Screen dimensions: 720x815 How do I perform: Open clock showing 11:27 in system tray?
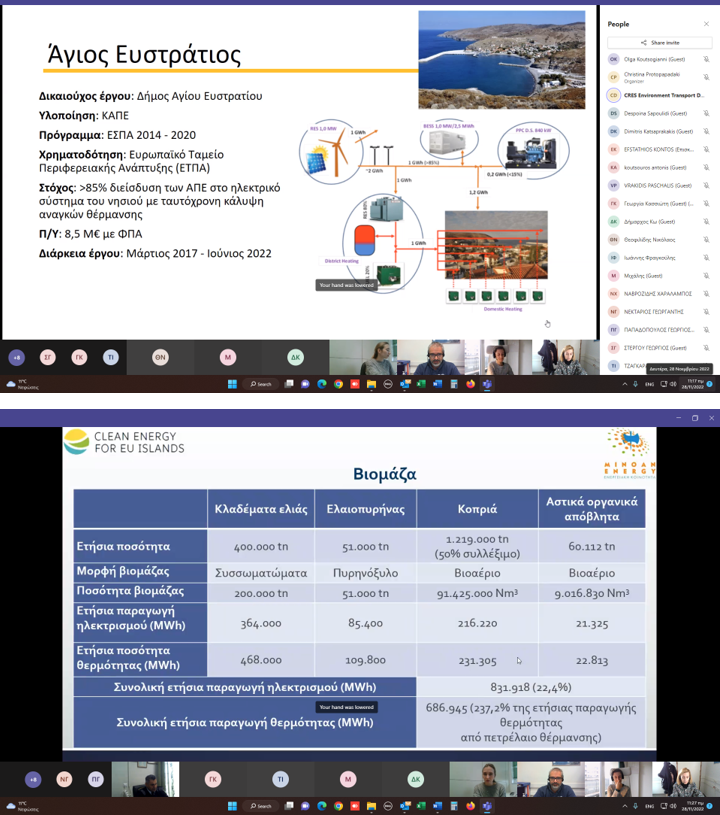tap(692, 806)
